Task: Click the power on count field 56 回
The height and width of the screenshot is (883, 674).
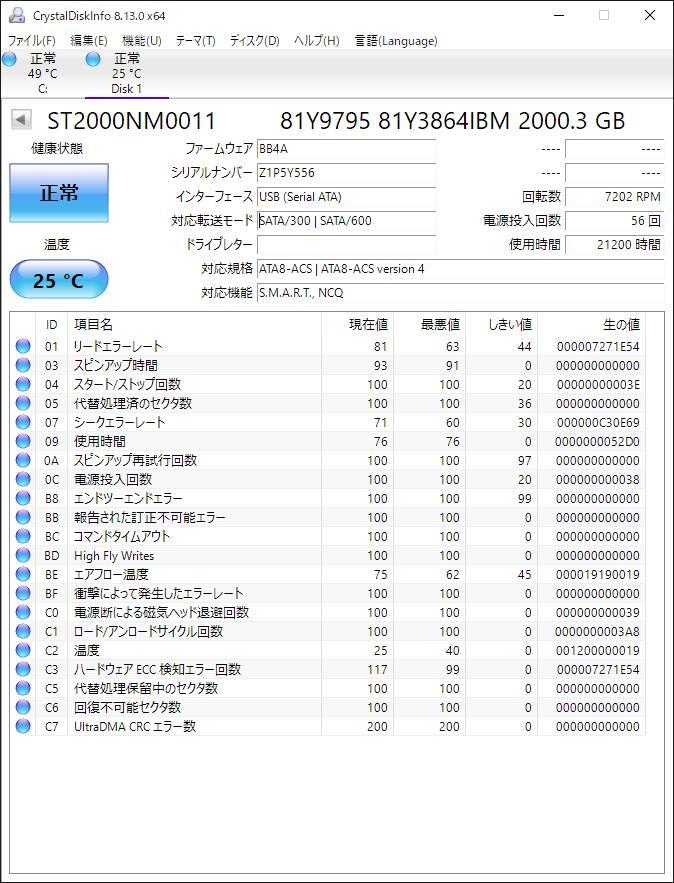Action: point(614,221)
